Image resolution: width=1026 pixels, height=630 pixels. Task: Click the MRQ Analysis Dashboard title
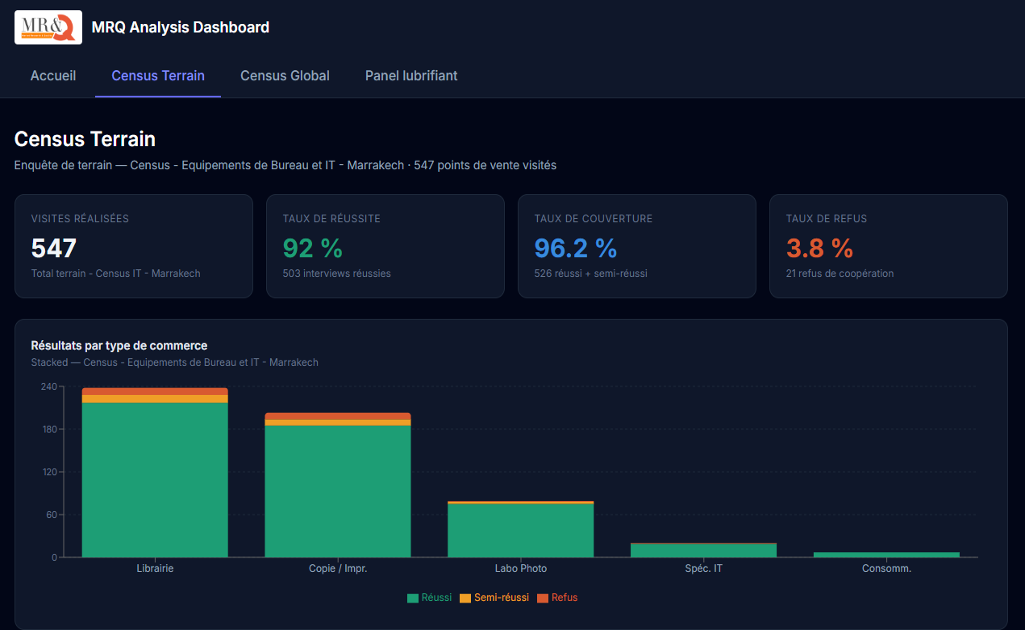click(x=180, y=27)
